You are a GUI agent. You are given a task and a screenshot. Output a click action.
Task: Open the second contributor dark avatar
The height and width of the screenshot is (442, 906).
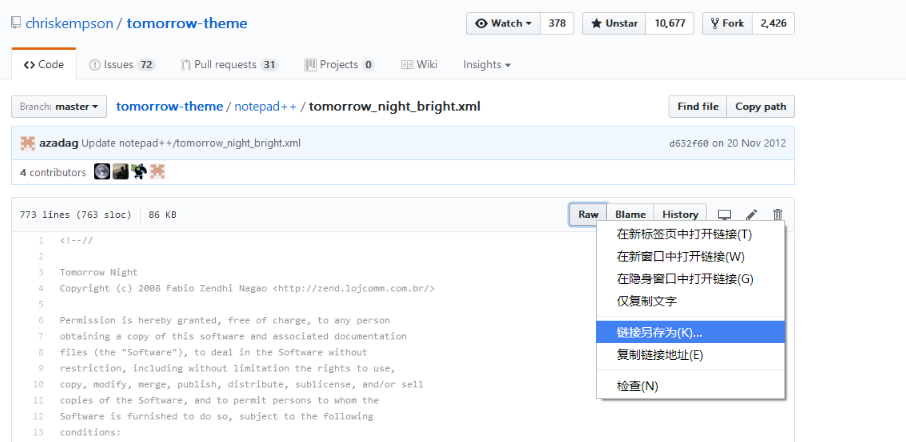pyautogui.click(x=120, y=172)
